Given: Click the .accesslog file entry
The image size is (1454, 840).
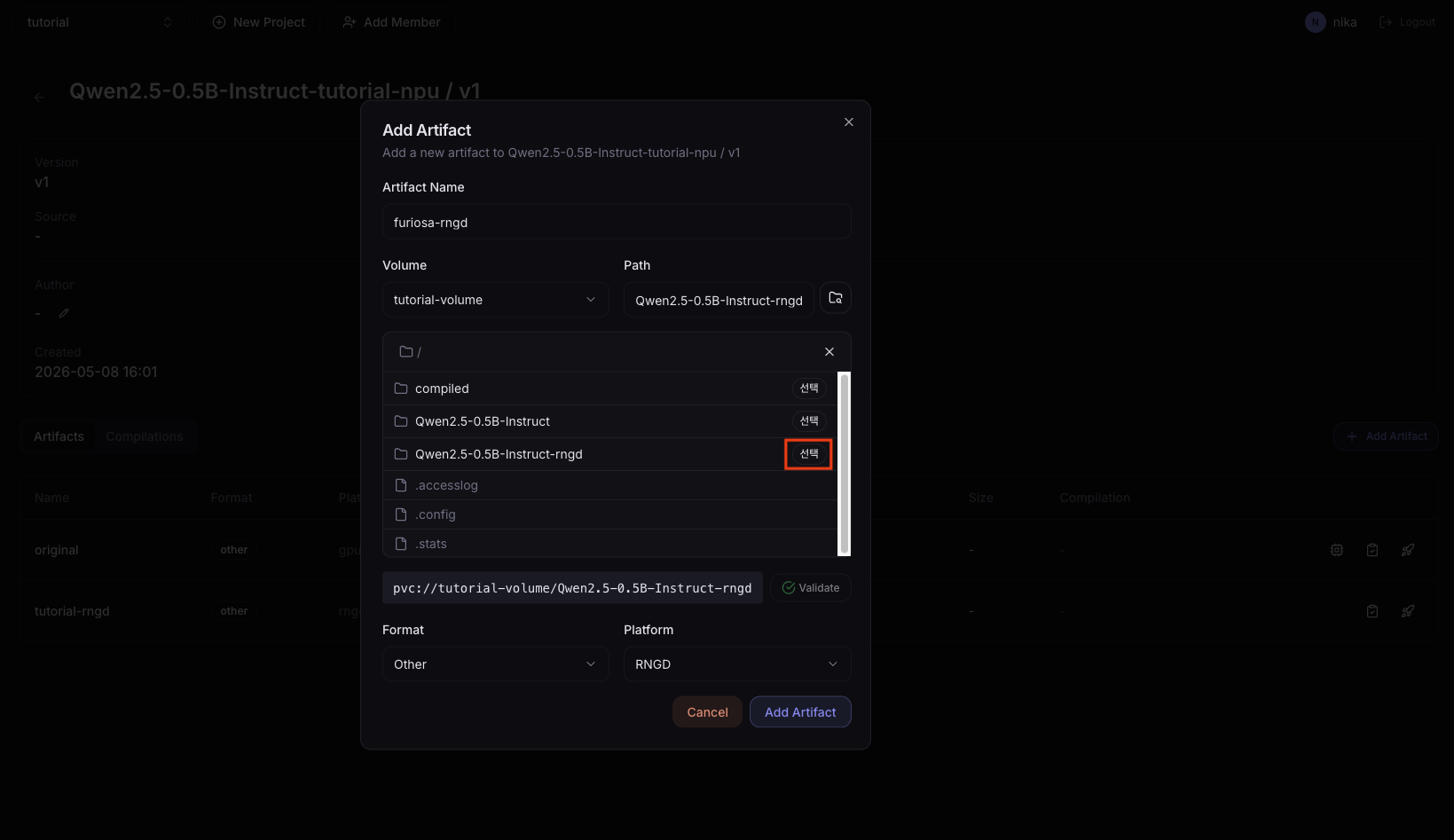Looking at the screenshot, I should pos(610,485).
